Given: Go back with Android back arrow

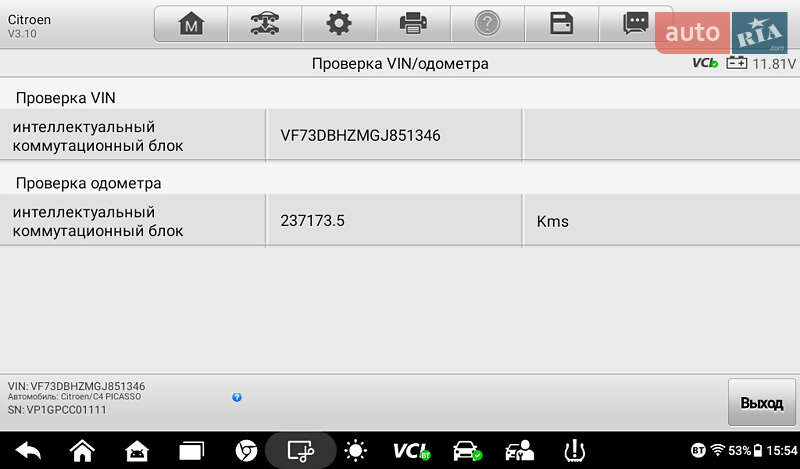Looking at the screenshot, I should pos(29,451).
